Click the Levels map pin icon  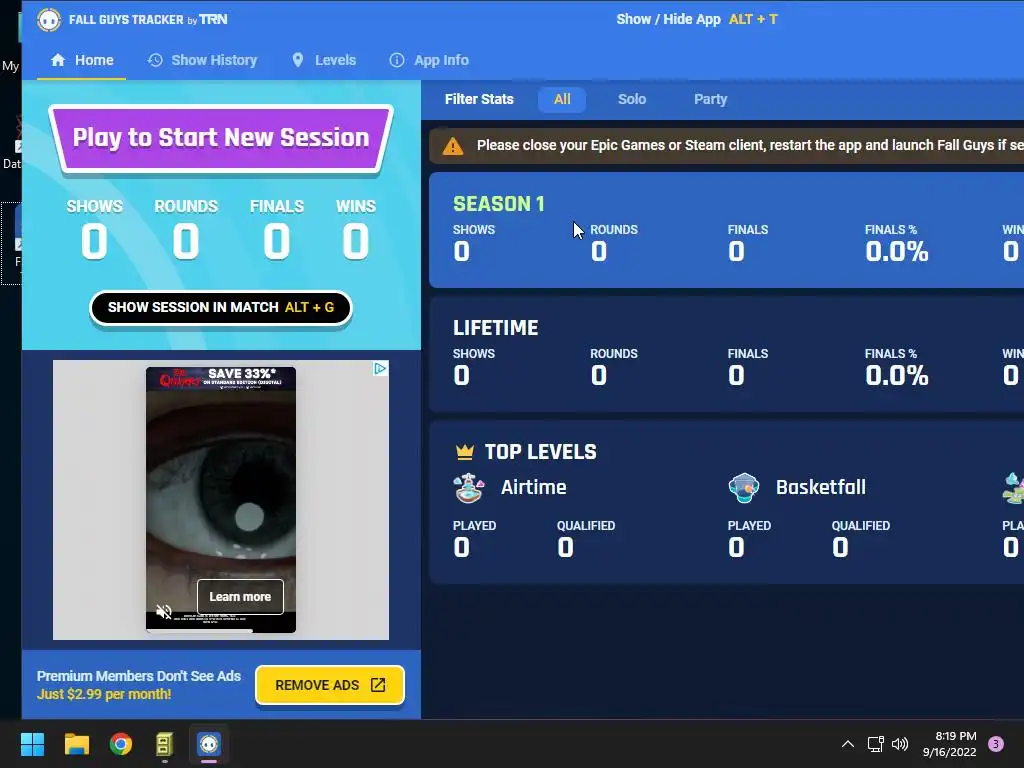(x=298, y=60)
